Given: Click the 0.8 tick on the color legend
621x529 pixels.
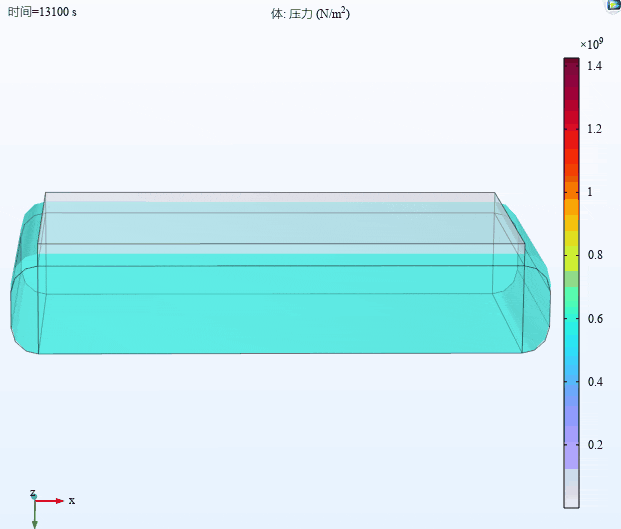Looking at the screenshot, I should 595,255.
